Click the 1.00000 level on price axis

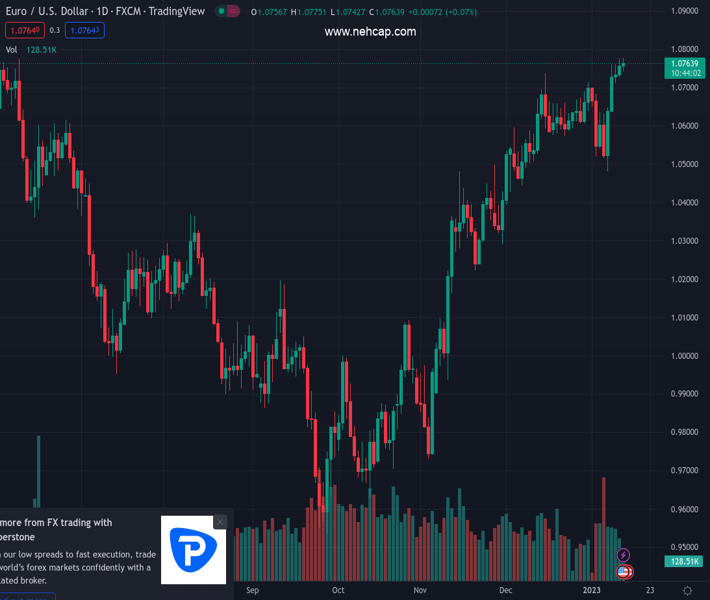tap(684, 356)
